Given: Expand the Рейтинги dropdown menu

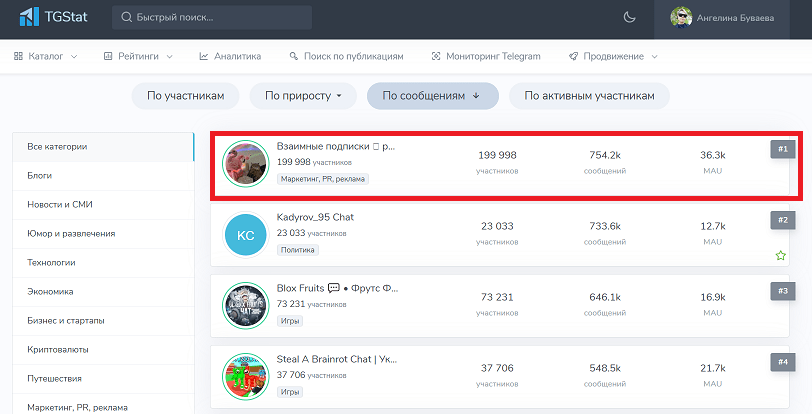Looking at the screenshot, I should point(140,57).
